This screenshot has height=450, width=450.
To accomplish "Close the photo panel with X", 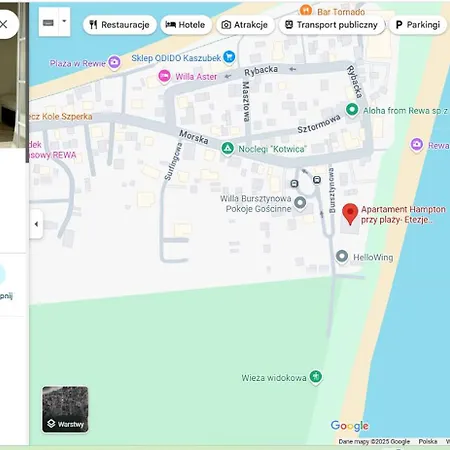I will coord(4,24).
